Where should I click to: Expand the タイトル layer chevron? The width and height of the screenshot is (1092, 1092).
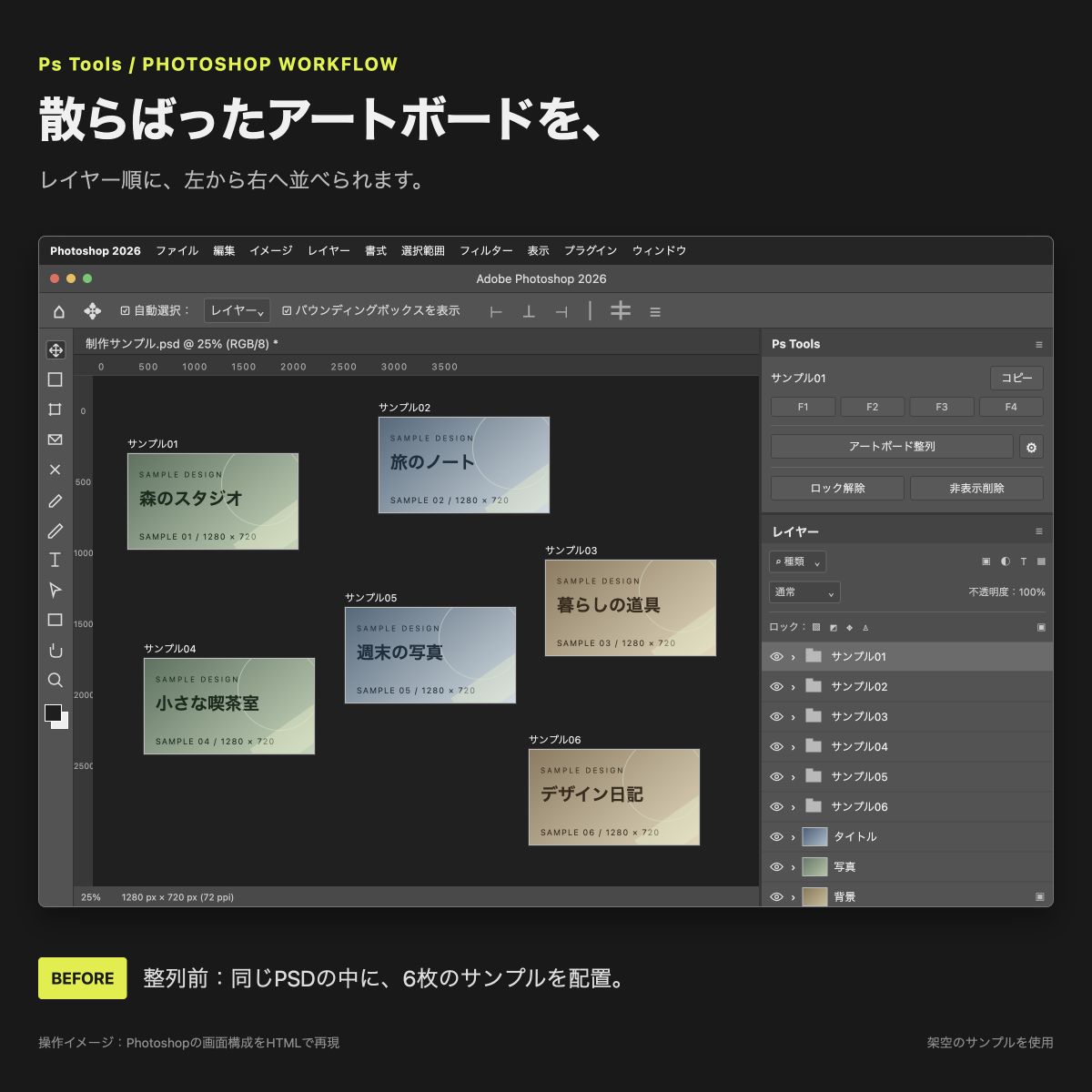793,837
